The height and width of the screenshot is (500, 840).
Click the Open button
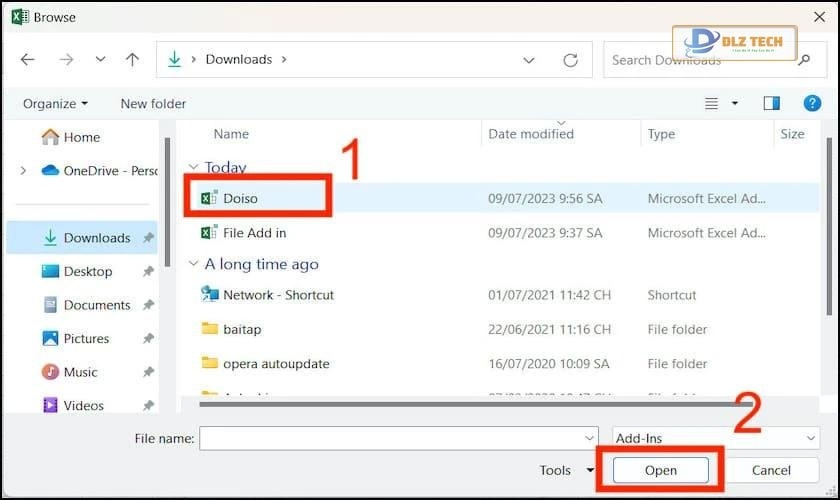661,470
